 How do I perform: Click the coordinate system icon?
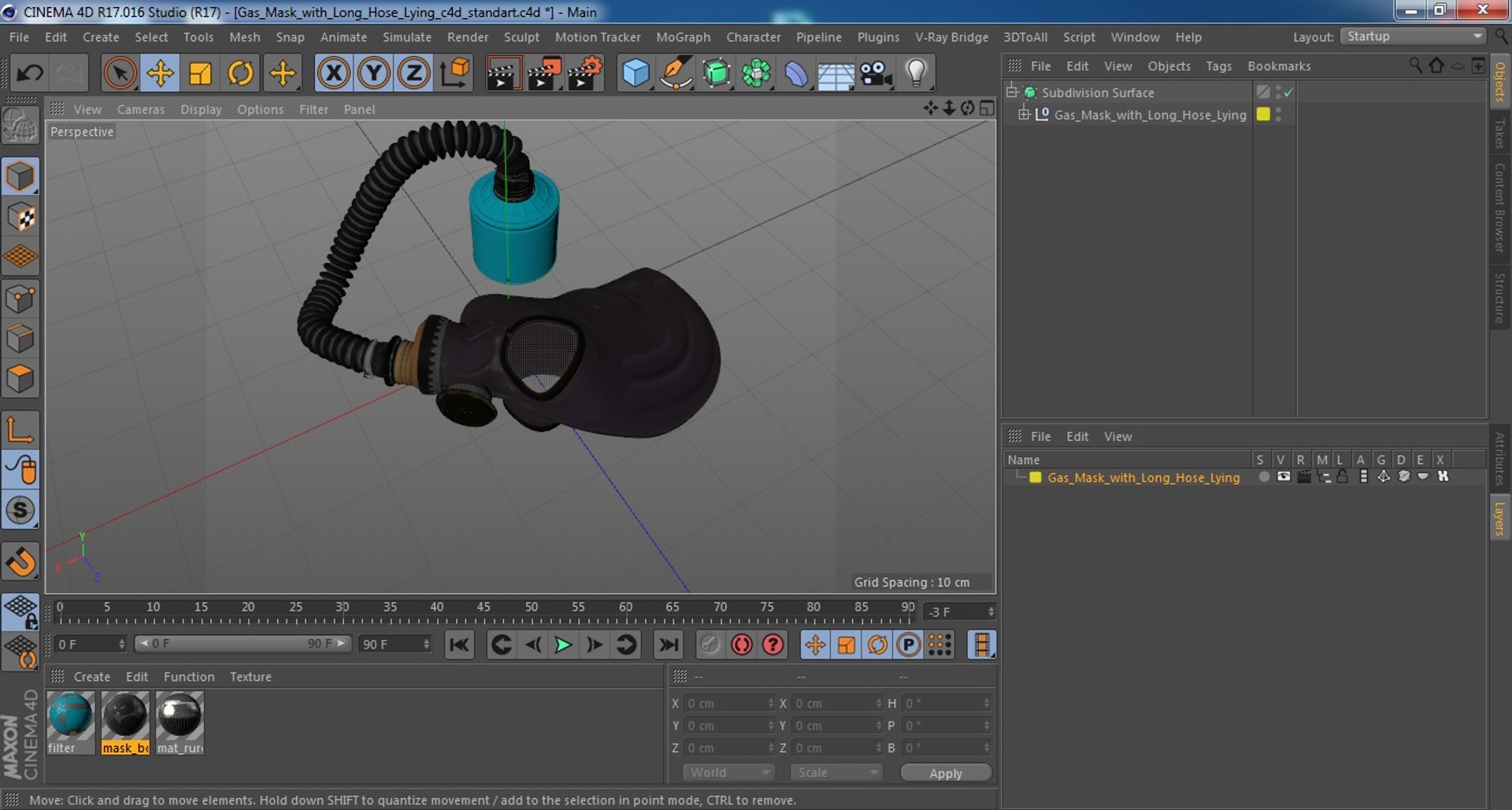tap(455, 73)
